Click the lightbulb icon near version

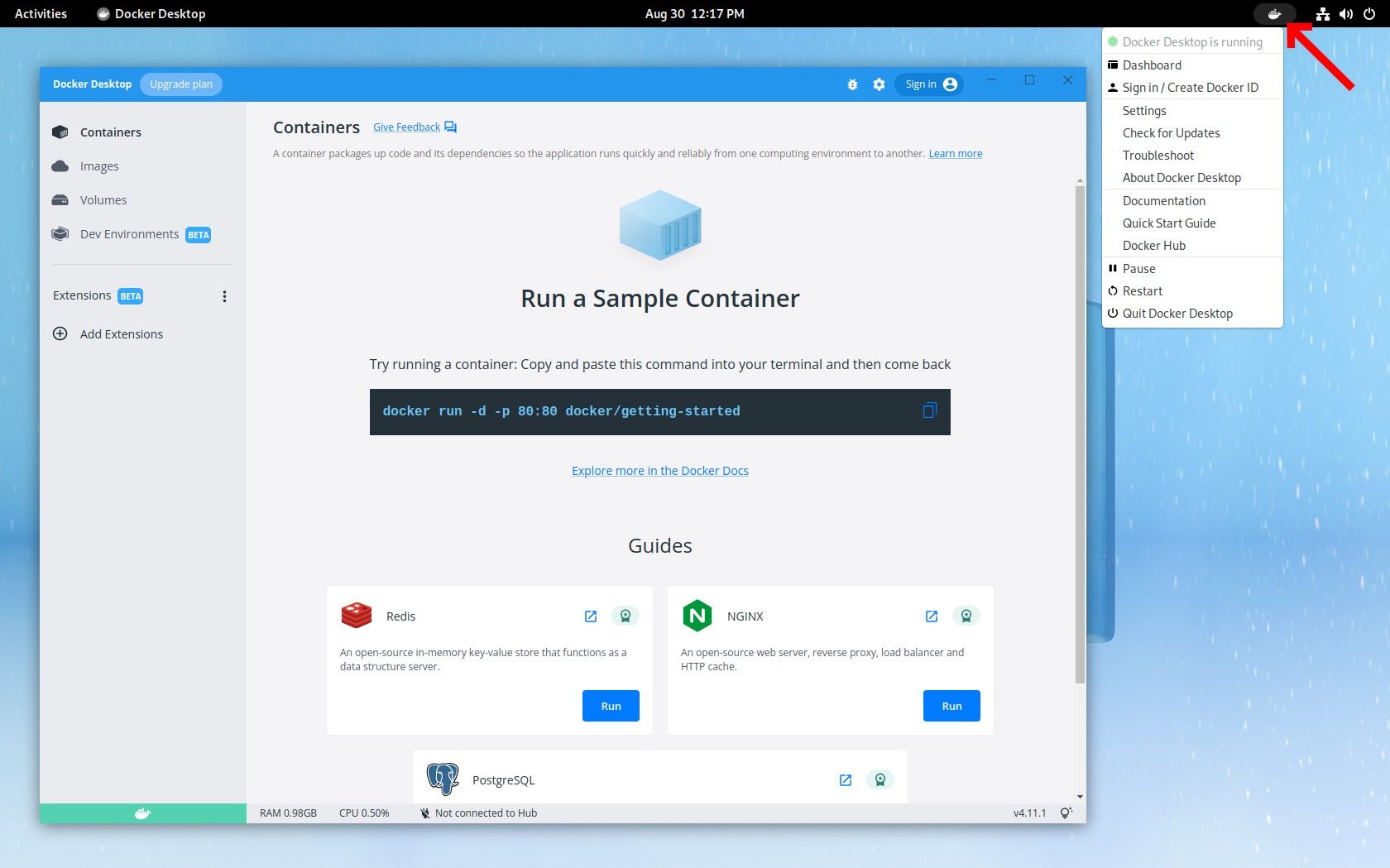pos(1066,813)
